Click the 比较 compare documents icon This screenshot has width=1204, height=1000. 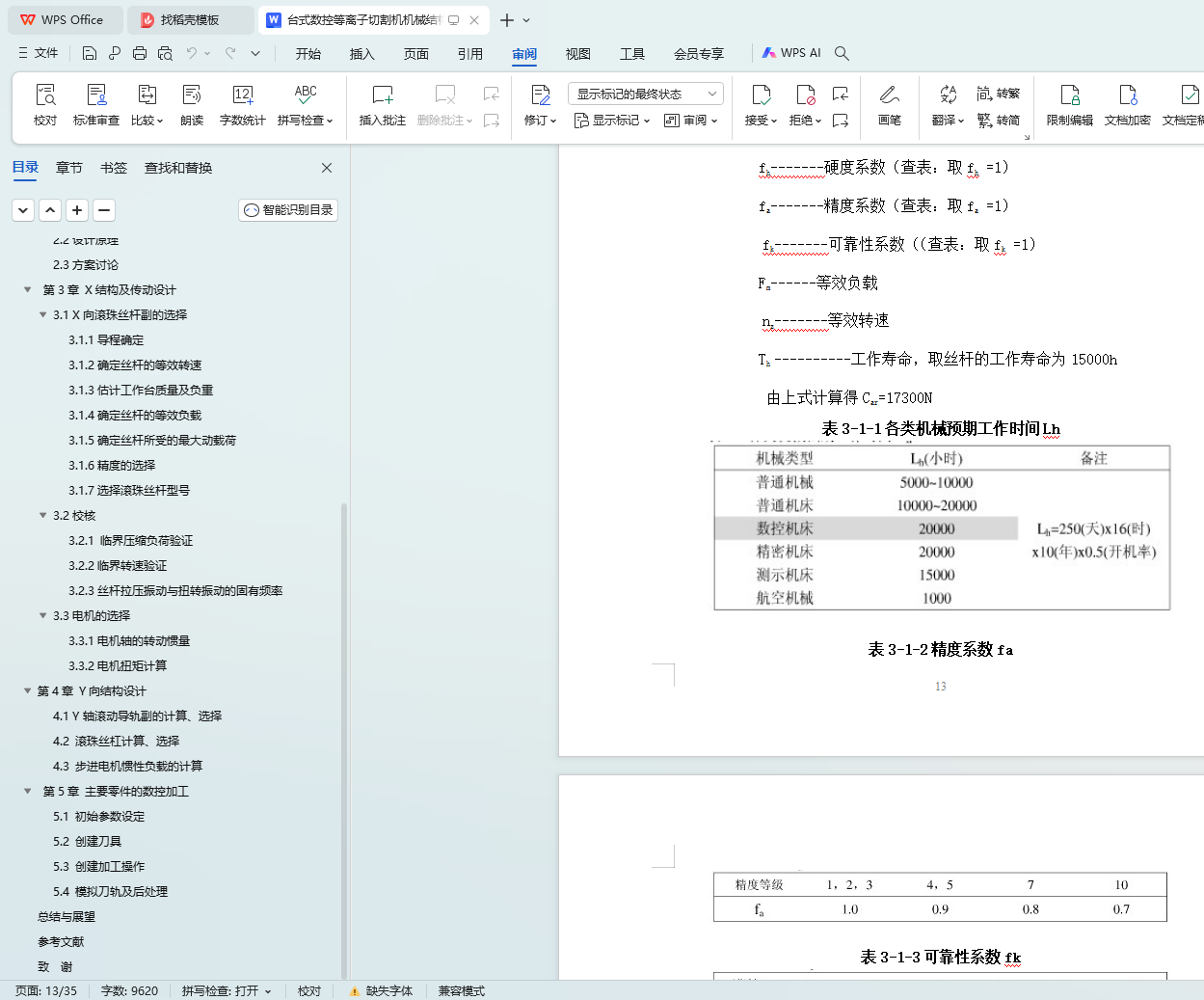(147, 95)
